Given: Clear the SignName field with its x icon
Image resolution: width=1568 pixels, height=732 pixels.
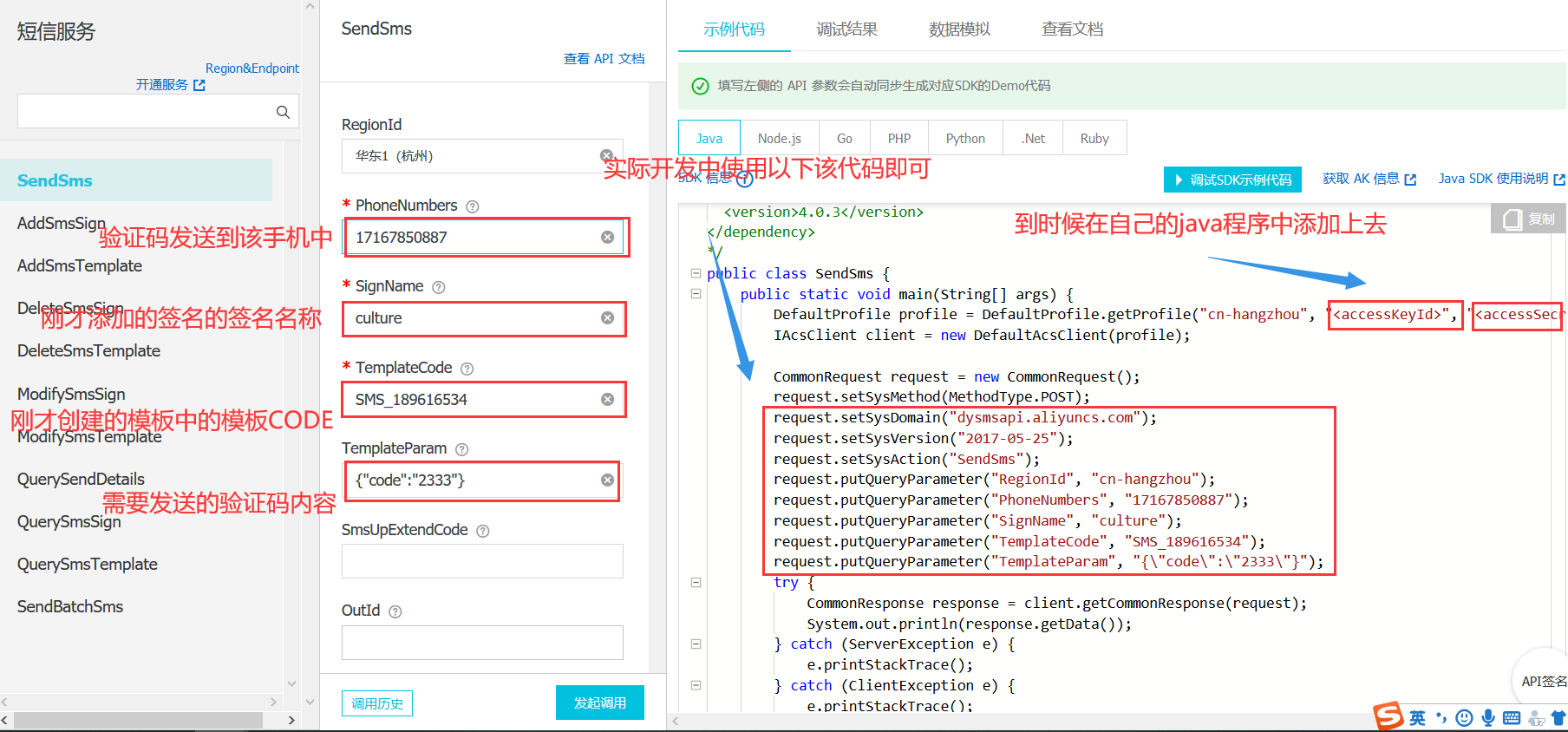Looking at the screenshot, I should point(607,318).
